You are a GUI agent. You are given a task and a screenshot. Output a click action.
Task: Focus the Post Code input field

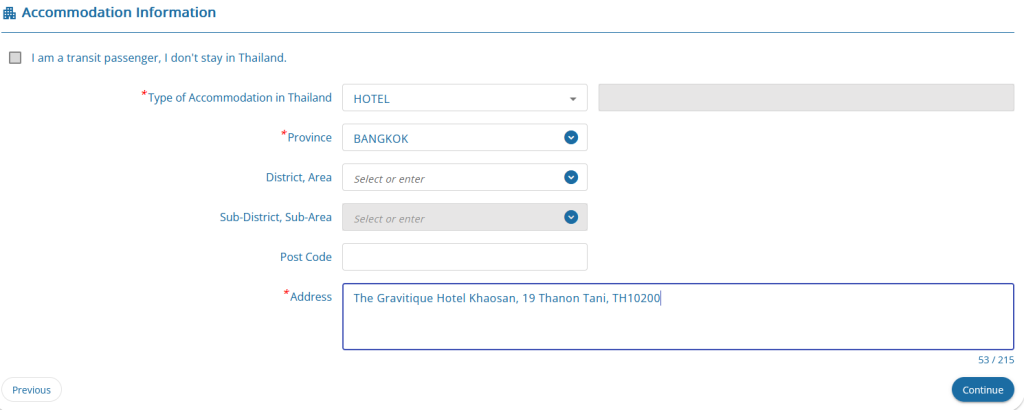point(465,257)
